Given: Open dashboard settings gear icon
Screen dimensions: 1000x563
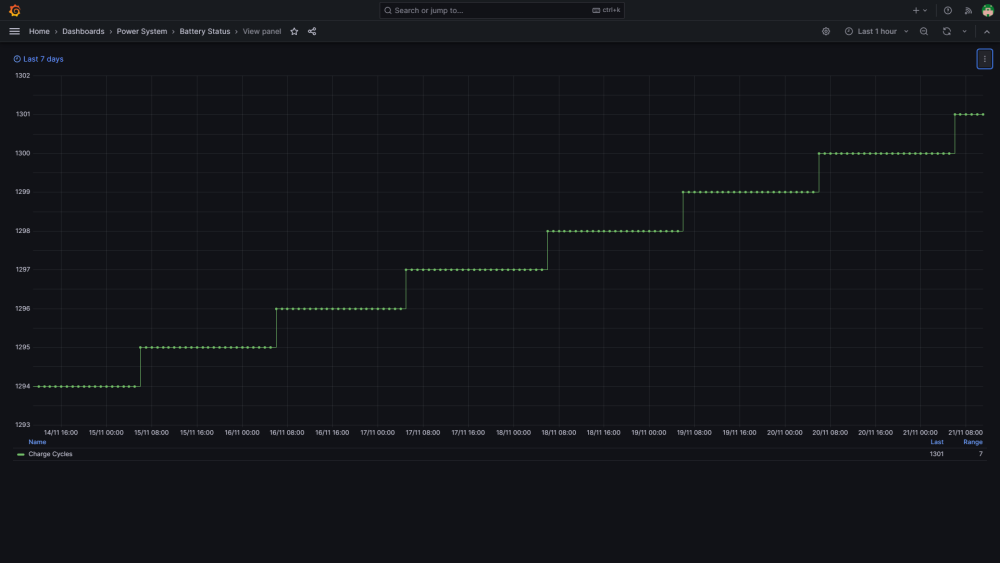Looking at the screenshot, I should pos(826,31).
